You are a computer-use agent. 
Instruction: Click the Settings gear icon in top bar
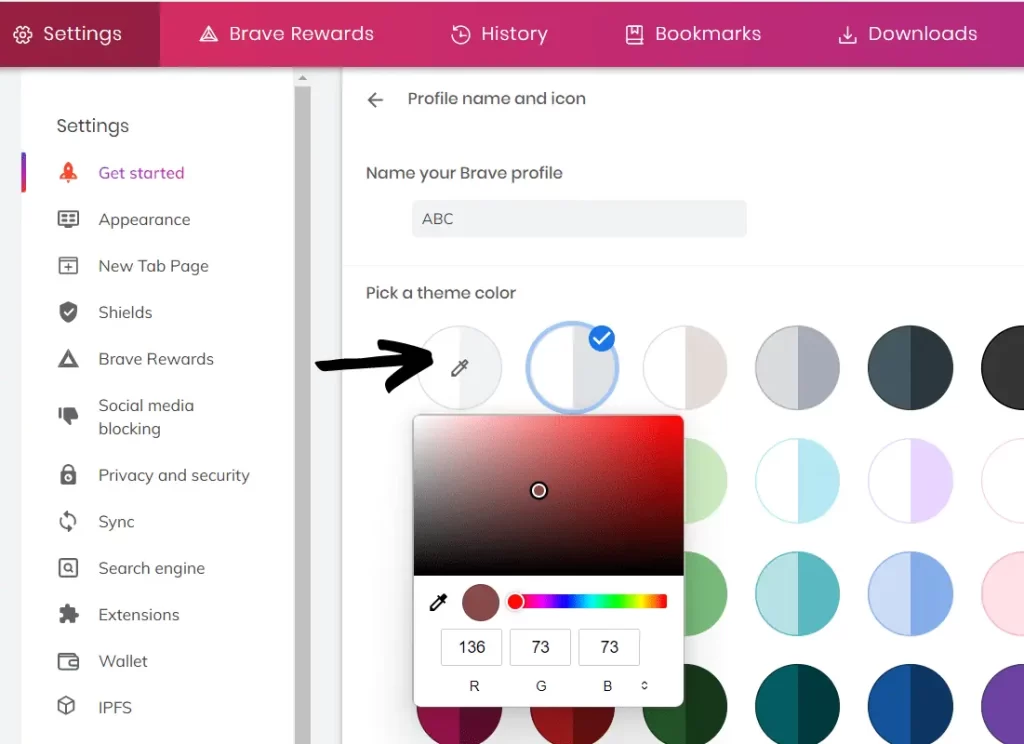click(x=23, y=35)
